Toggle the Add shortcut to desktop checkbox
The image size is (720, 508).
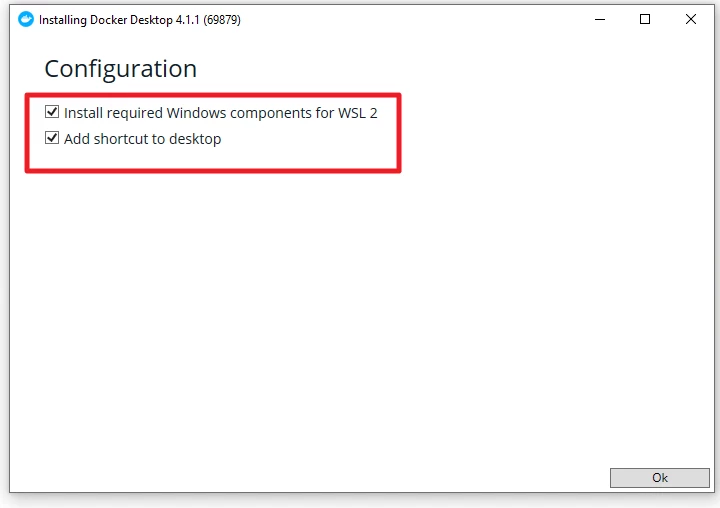[x=52, y=138]
